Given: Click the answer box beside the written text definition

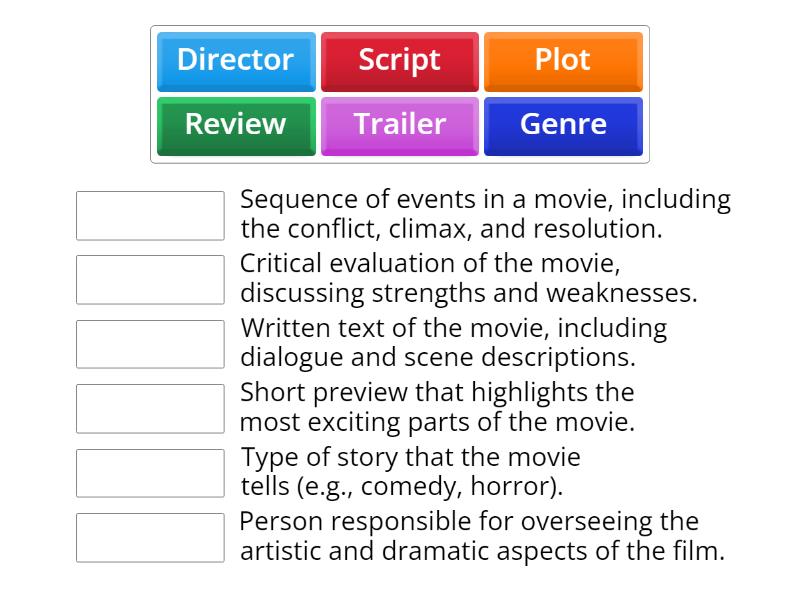Looking at the screenshot, I should click(x=149, y=343).
